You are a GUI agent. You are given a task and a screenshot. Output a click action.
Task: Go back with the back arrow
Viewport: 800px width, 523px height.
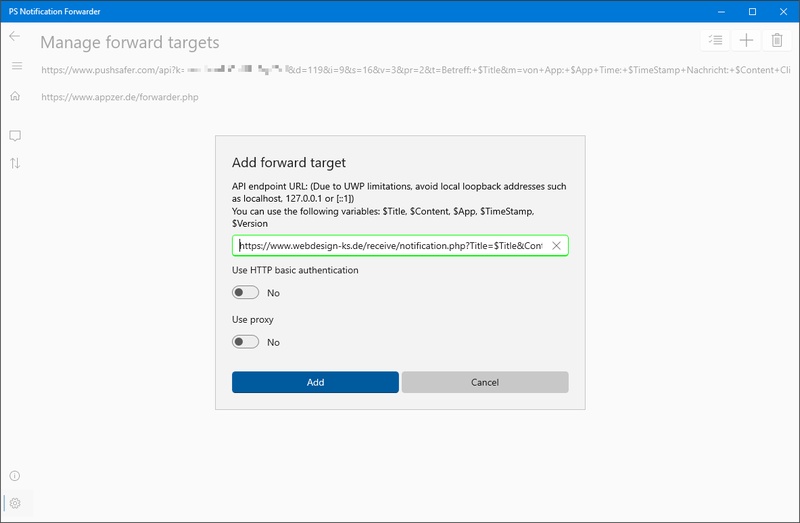click(x=15, y=36)
